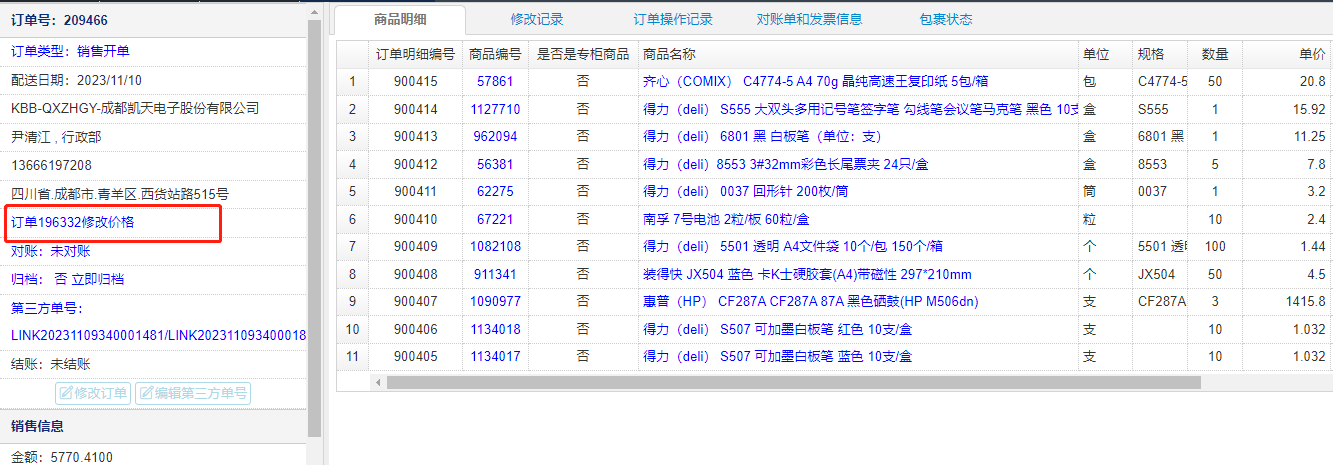Open the 得力 5501 透明 A4文件袋 product
Image resolution: width=1333 pixels, height=465 pixels.
click(x=792, y=246)
